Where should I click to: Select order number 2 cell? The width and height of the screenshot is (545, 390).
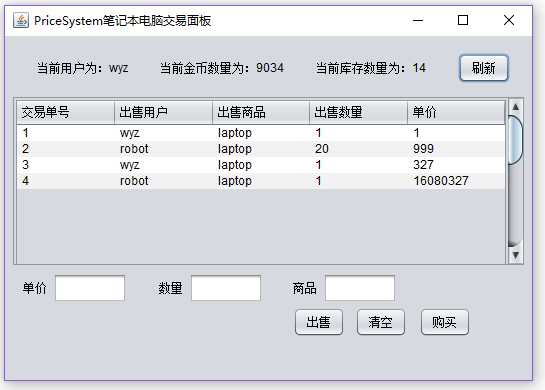click(66, 149)
